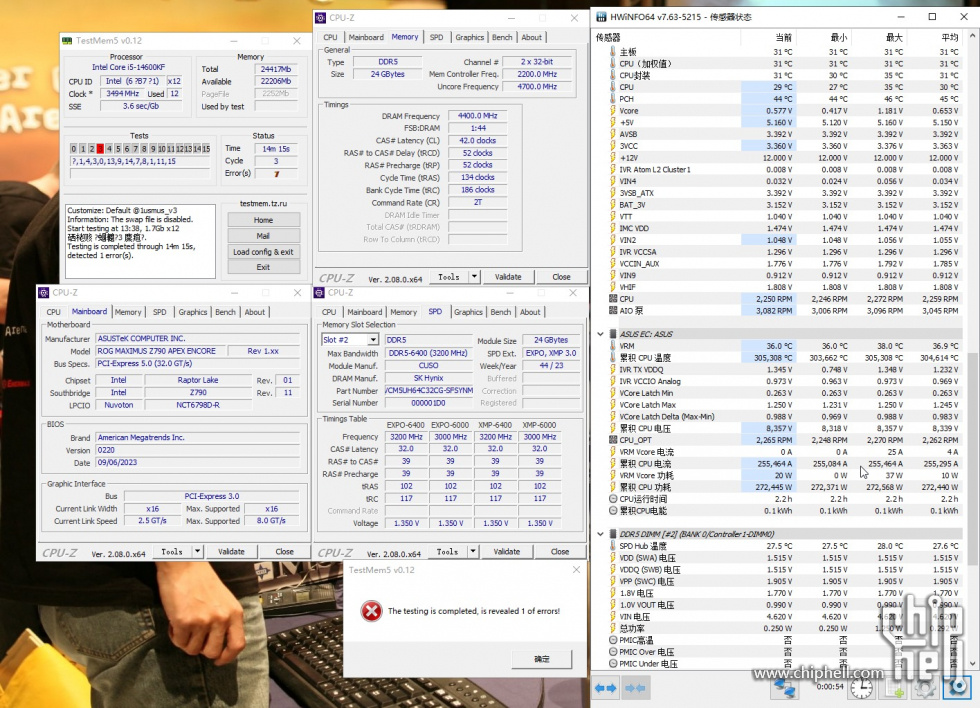This screenshot has height=708, width=980.
Task: Switch to Bench tab in CPU-Z Memory window
Action: (502, 37)
